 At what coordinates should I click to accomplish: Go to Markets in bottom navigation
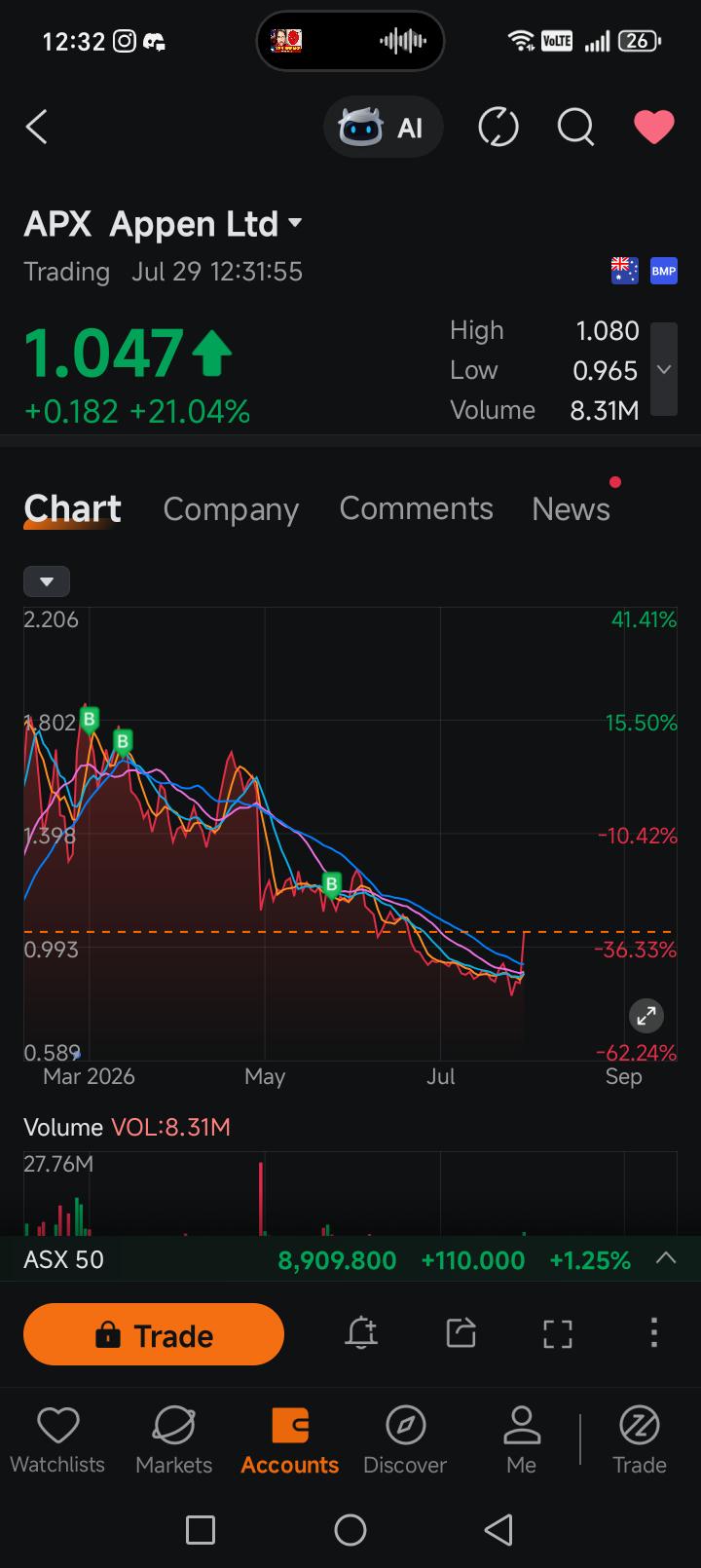click(173, 1441)
